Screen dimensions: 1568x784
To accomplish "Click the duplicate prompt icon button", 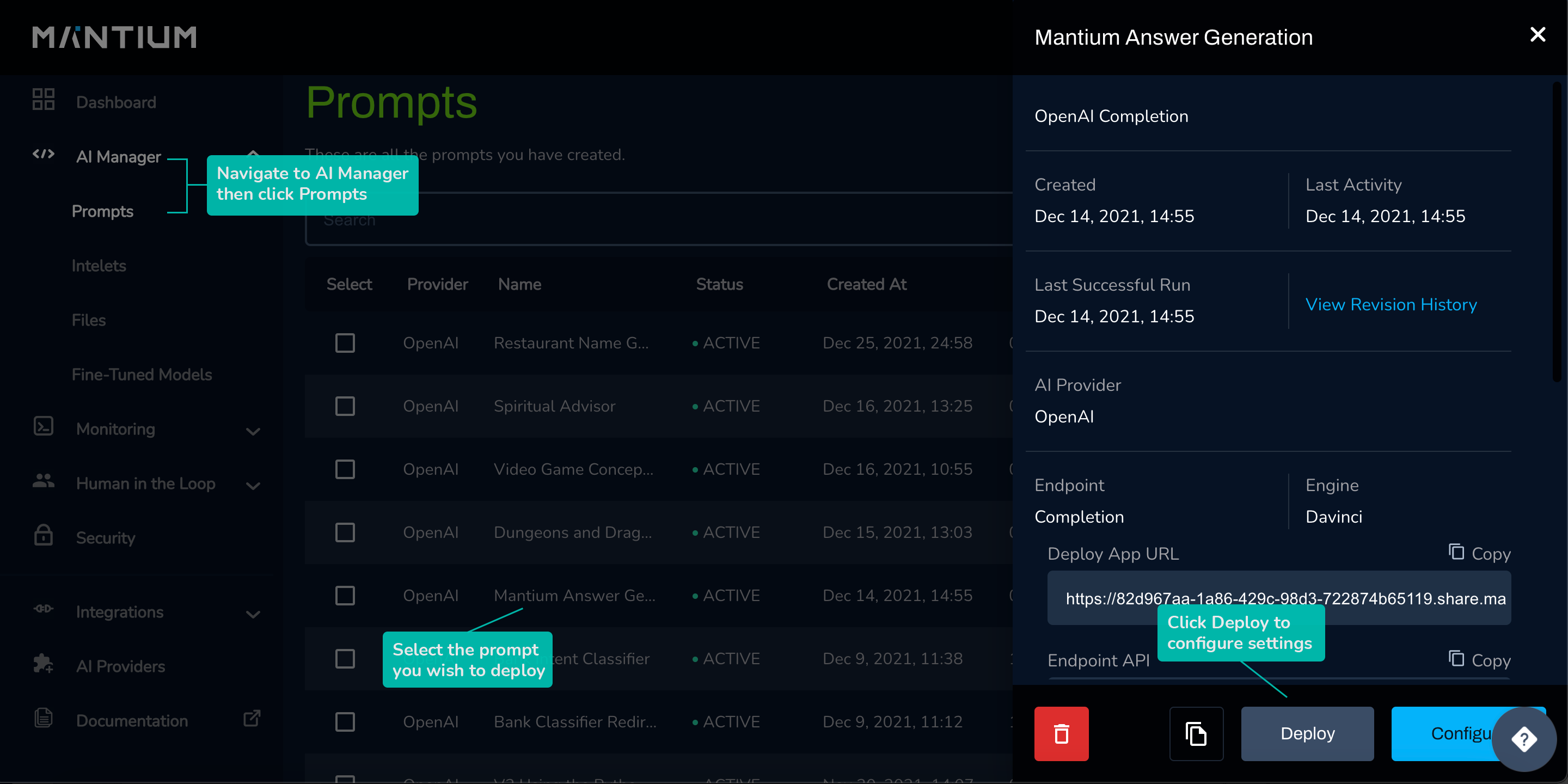I will 1196,733.
